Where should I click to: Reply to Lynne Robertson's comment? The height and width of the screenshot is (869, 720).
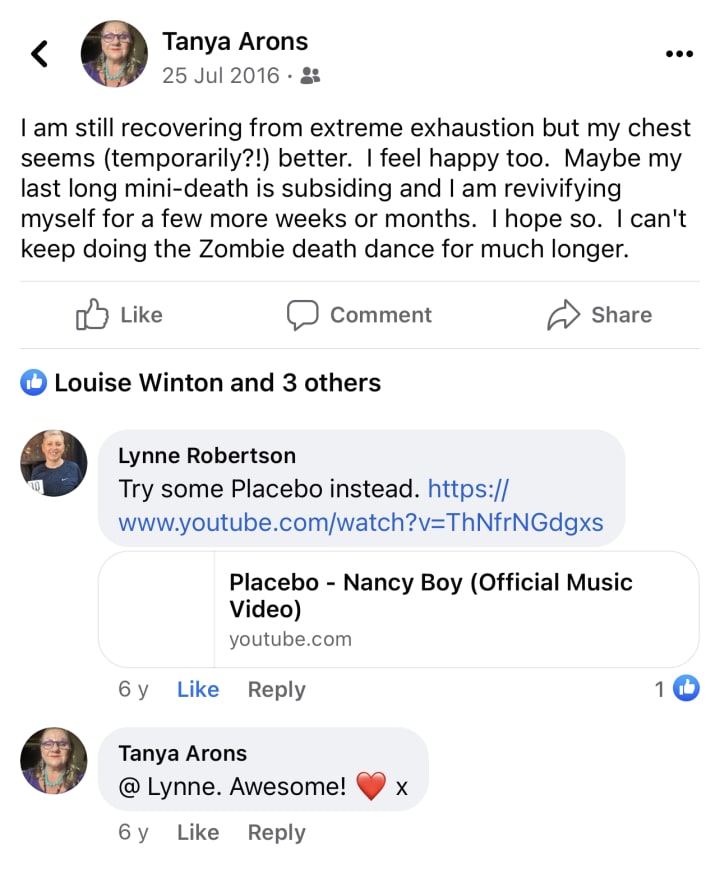click(276, 689)
